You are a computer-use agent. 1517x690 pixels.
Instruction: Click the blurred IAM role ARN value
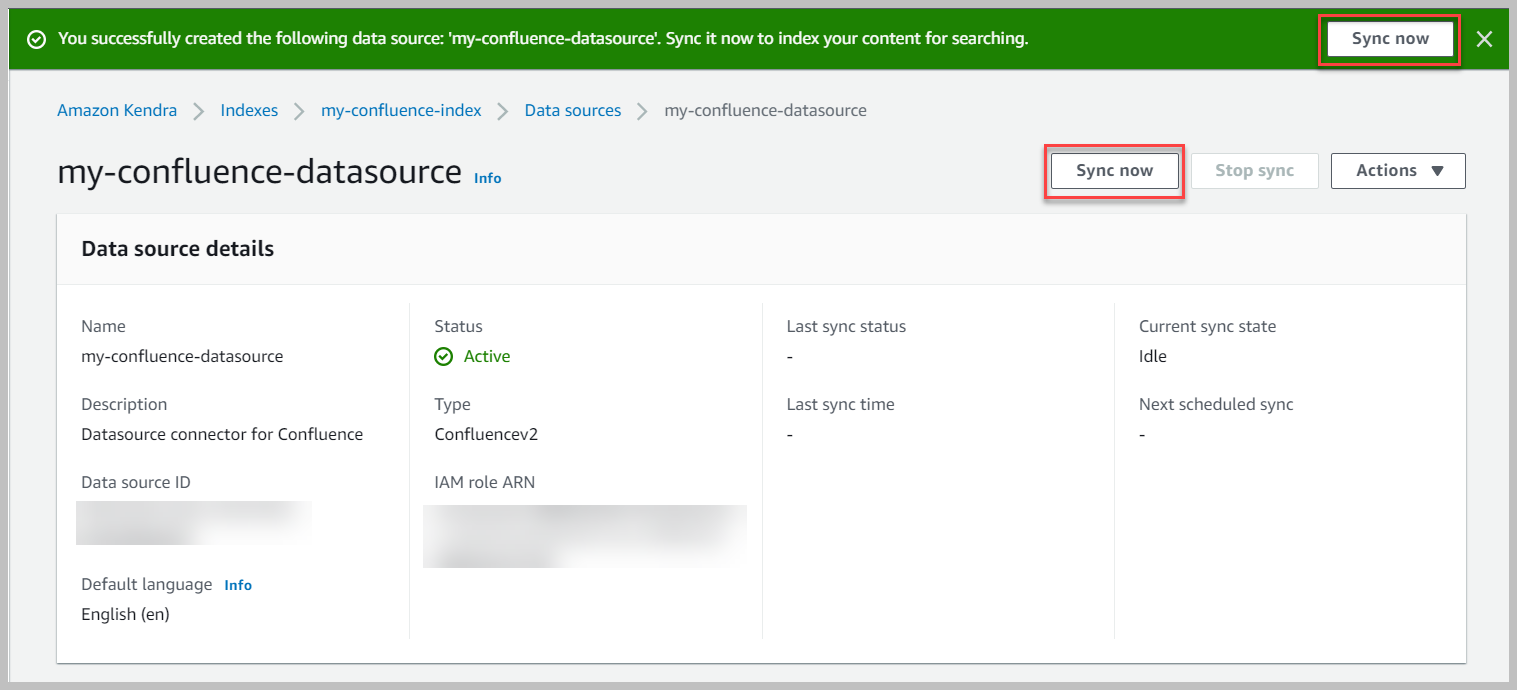click(585, 536)
